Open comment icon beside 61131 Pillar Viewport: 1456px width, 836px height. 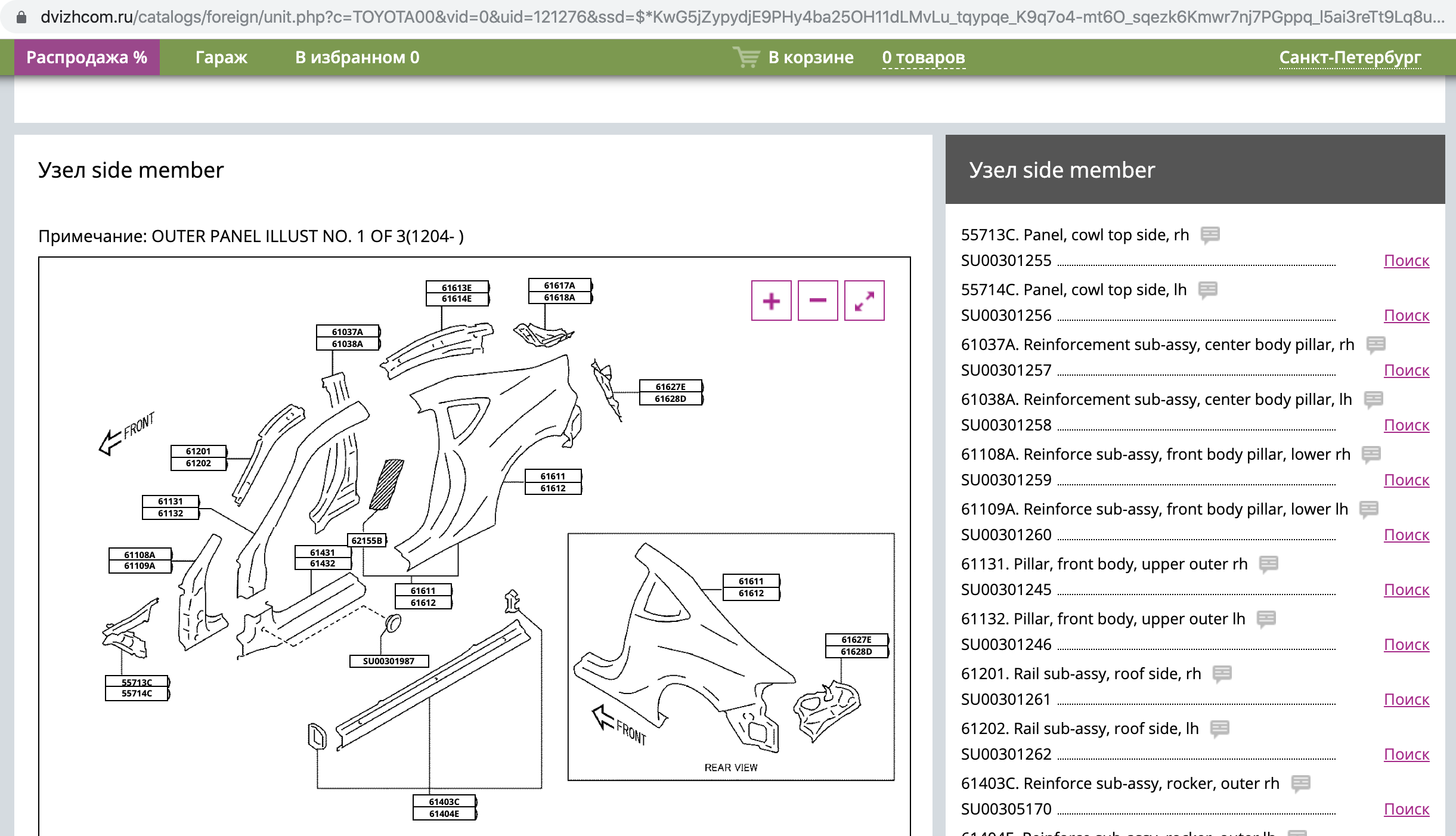click(x=1268, y=563)
